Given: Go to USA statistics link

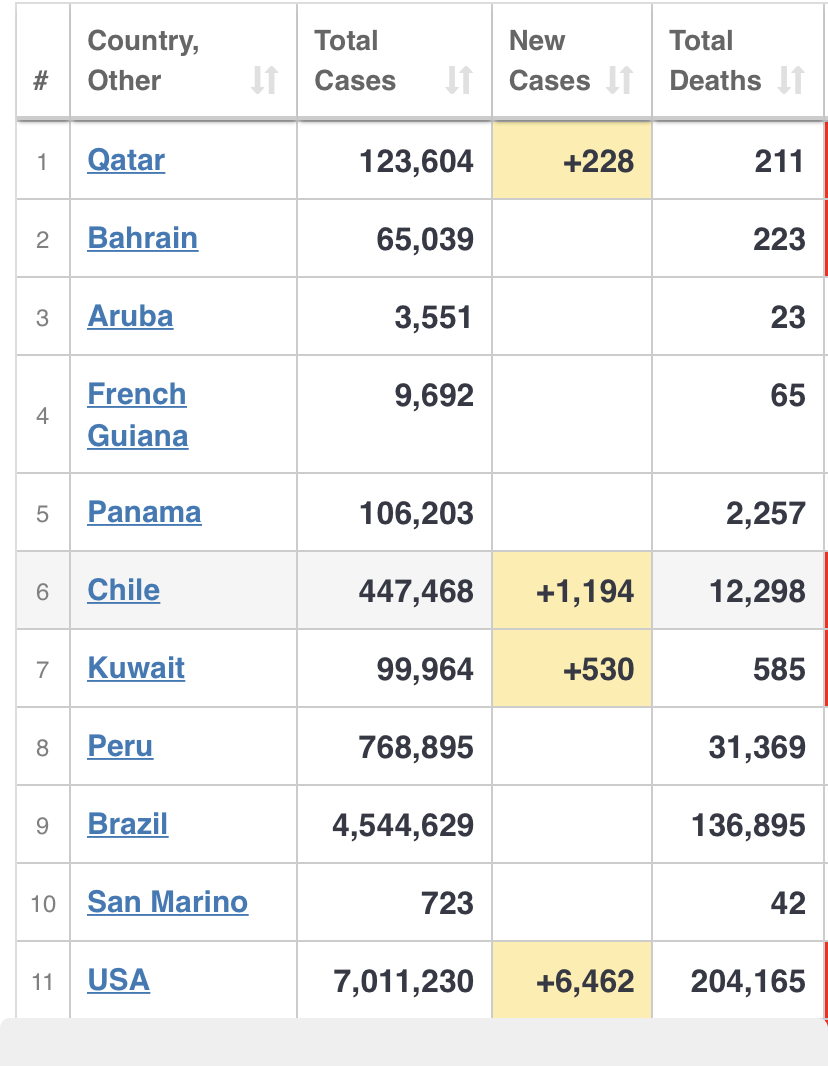Looking at the screenshot, I should pos(118,980).
